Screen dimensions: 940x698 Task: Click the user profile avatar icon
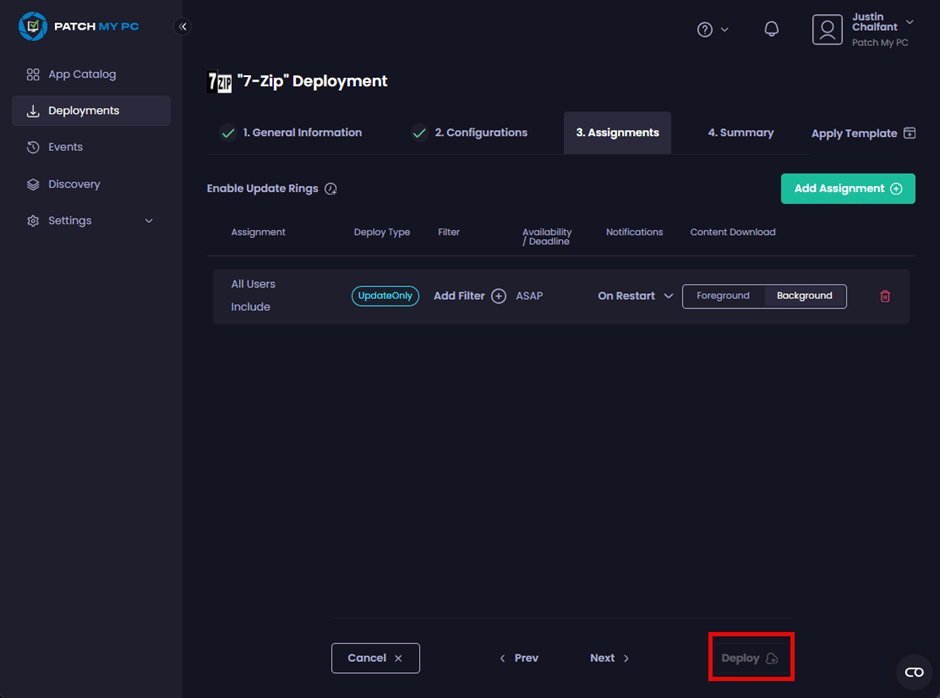[827, 29]
